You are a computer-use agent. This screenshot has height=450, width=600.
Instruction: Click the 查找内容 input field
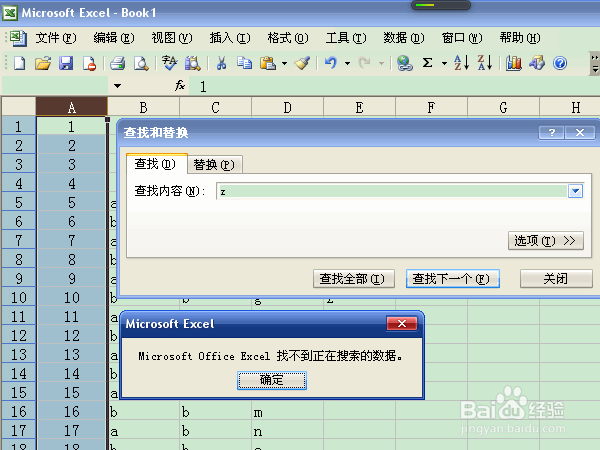click(x=392, y=191)
